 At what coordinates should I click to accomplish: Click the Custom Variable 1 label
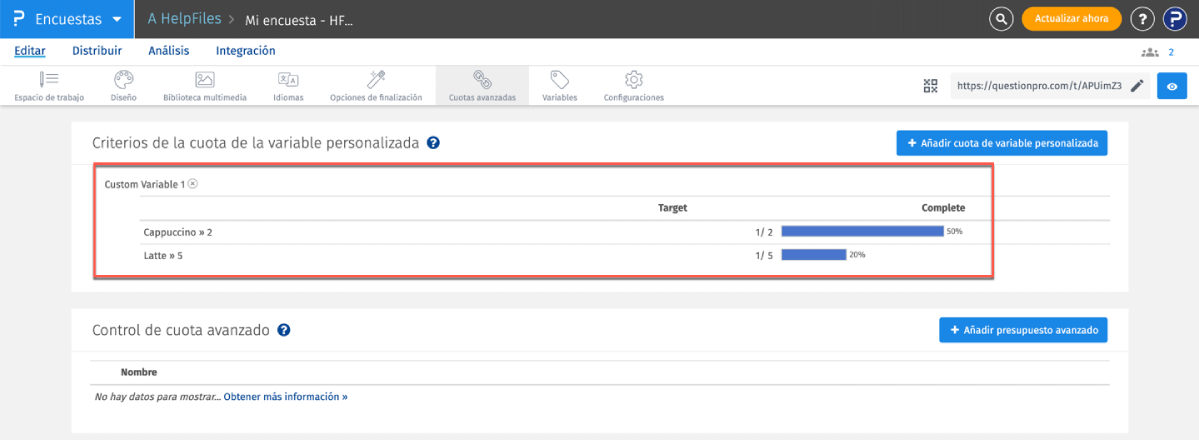pyautogui.click(x=145, y=184)
